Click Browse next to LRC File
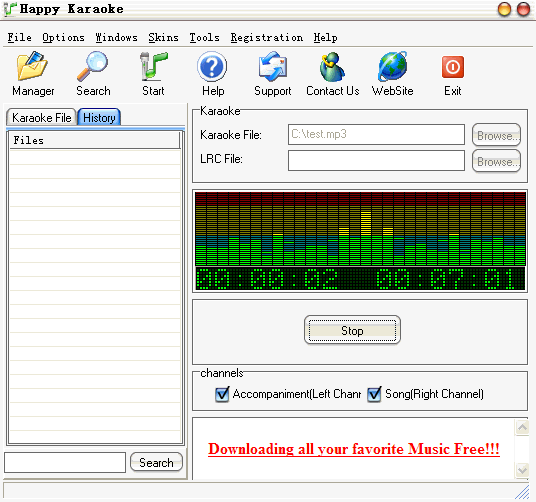Image resolution: width=536 pixels, height=502 pixels. 496,161
